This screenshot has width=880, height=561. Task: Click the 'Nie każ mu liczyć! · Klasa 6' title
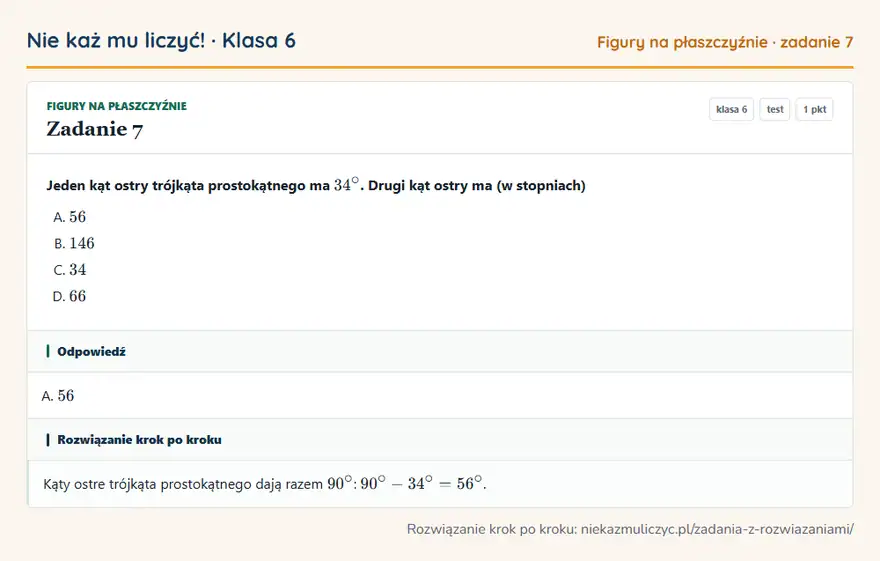(x=161, y=40)
